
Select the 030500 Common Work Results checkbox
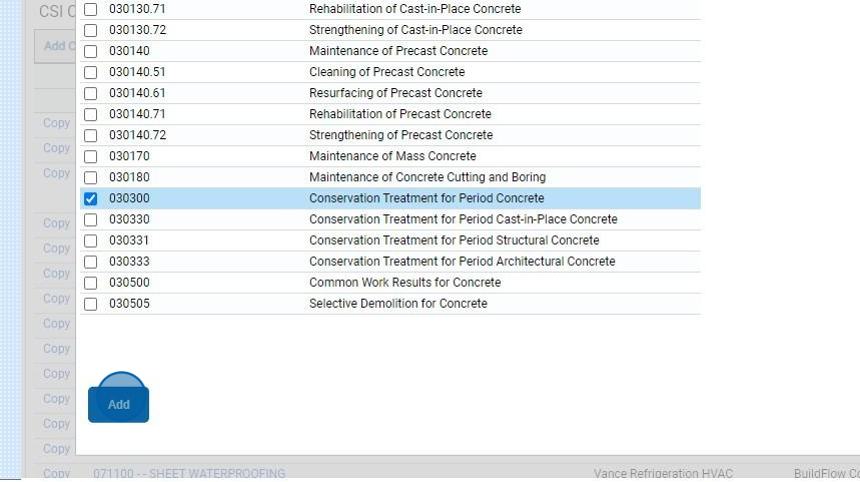point(90,283)
